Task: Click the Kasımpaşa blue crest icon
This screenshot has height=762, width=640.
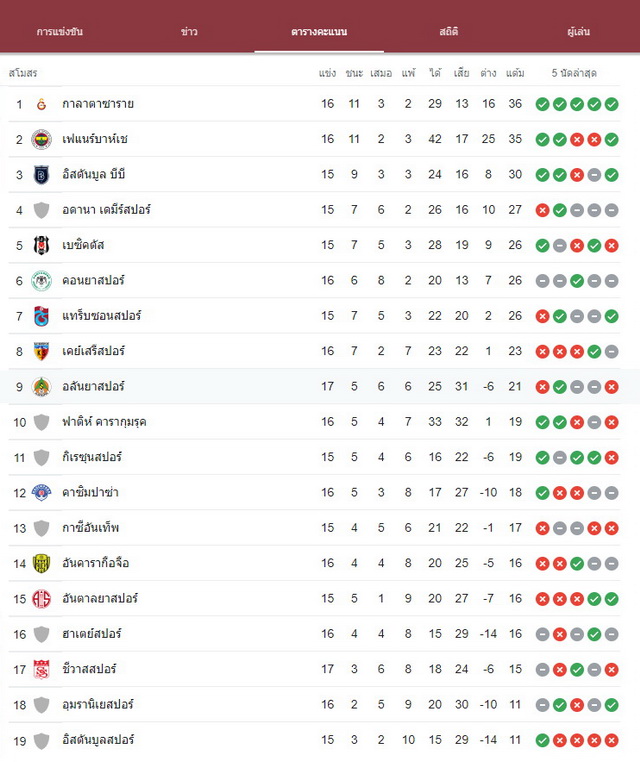Action: pos(41,493)
